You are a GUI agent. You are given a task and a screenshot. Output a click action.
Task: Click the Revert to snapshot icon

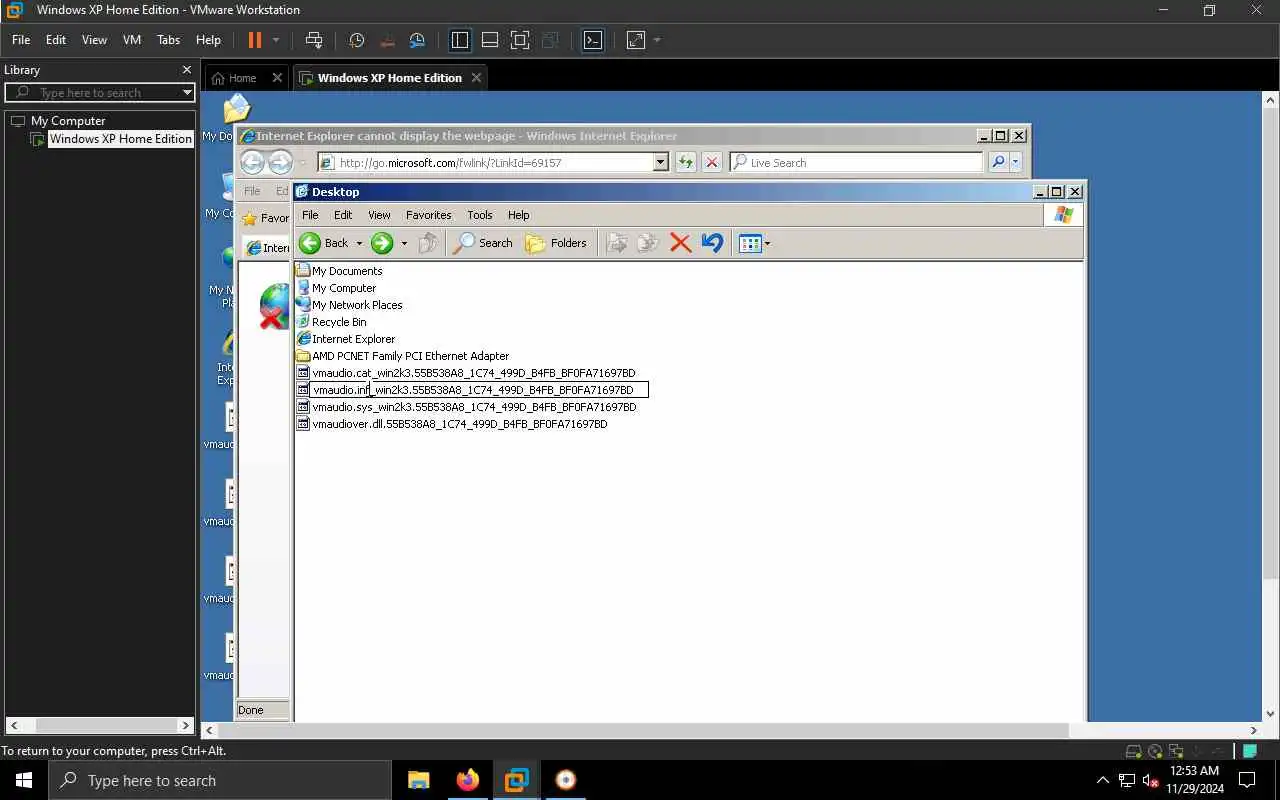click(x=388, y=40)
